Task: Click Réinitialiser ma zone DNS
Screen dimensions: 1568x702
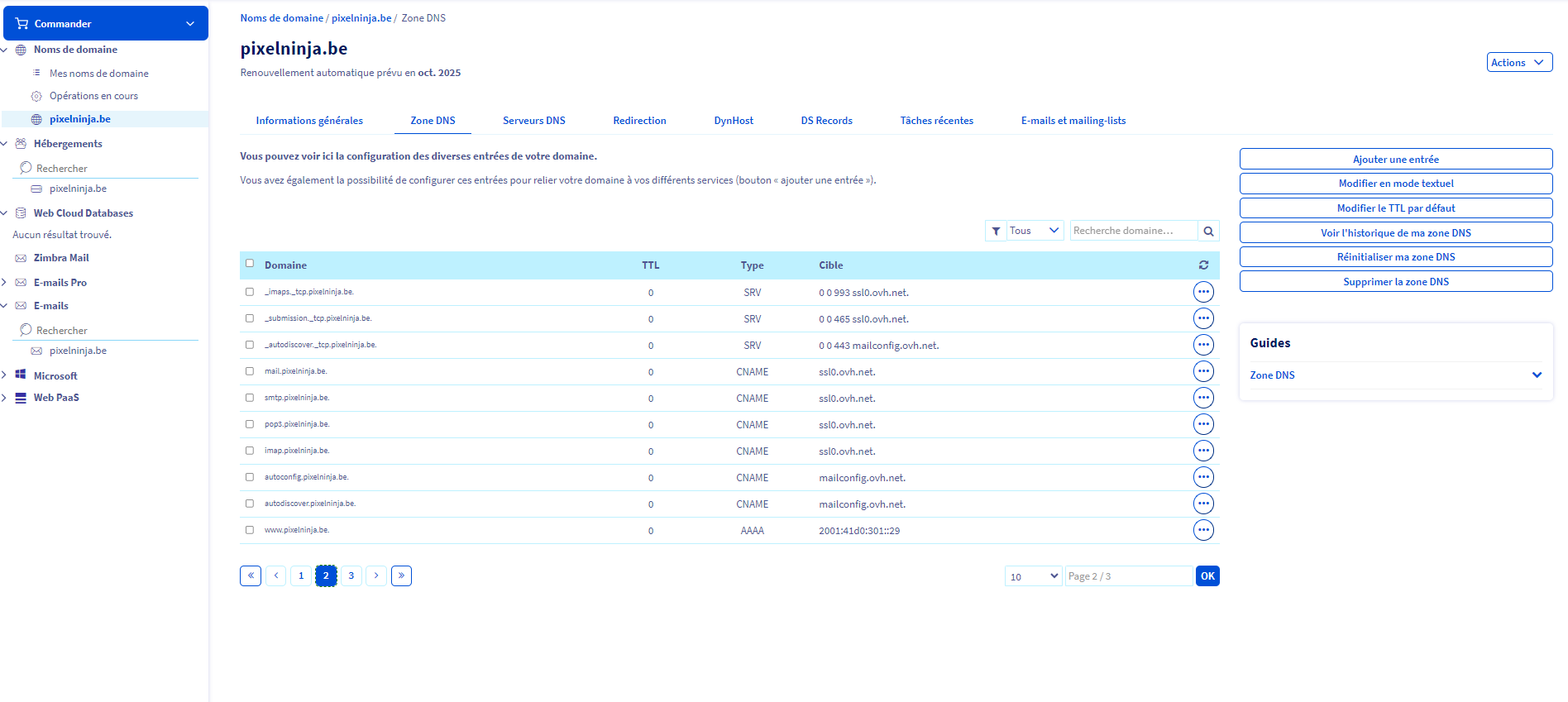Action: pos(1395,257)
